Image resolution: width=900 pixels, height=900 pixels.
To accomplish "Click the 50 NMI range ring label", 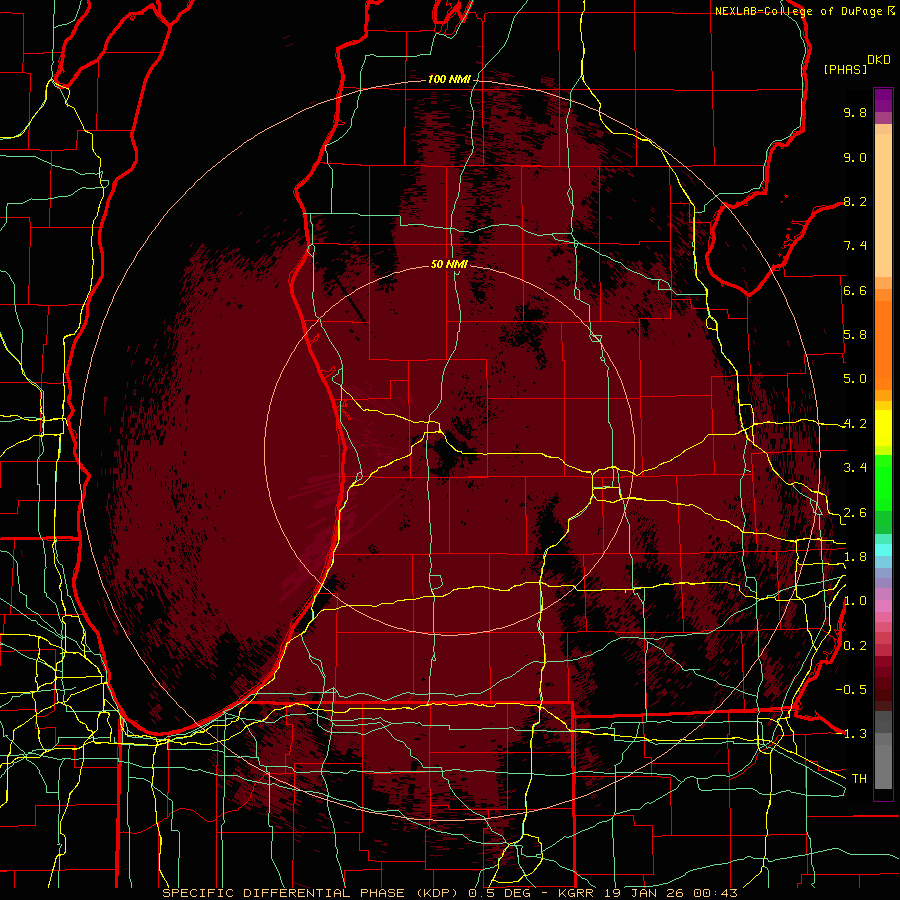I will [x=449, y=264].
